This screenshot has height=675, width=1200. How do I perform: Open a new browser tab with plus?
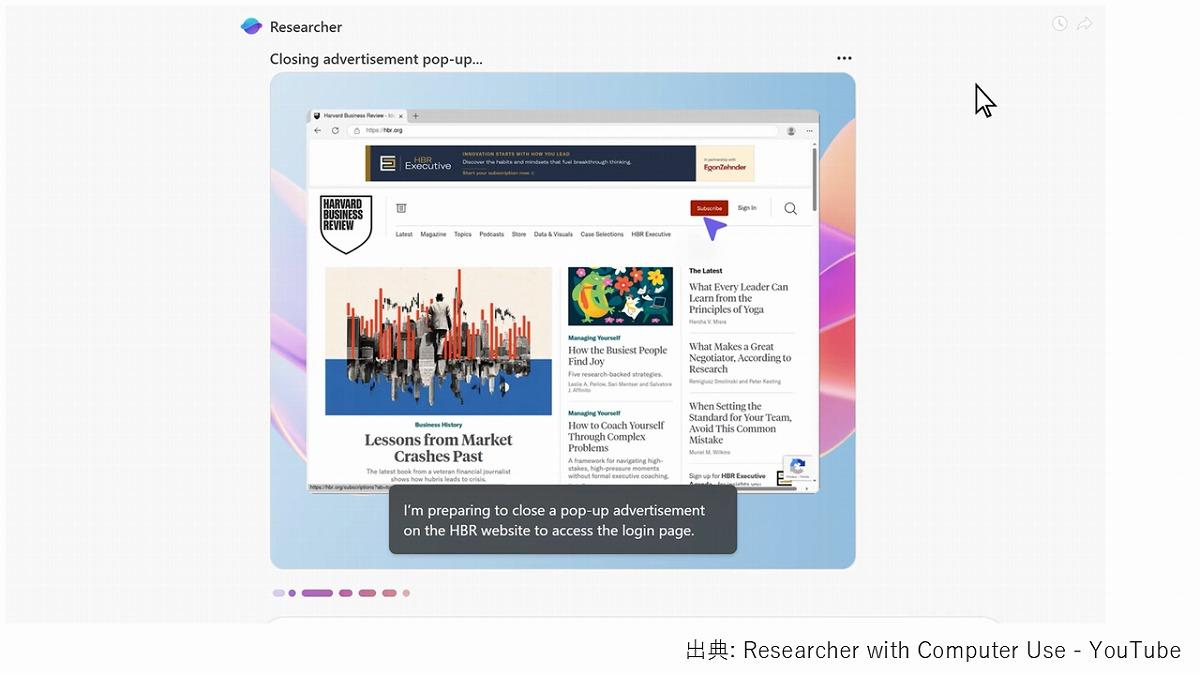[x=416, y=116]
